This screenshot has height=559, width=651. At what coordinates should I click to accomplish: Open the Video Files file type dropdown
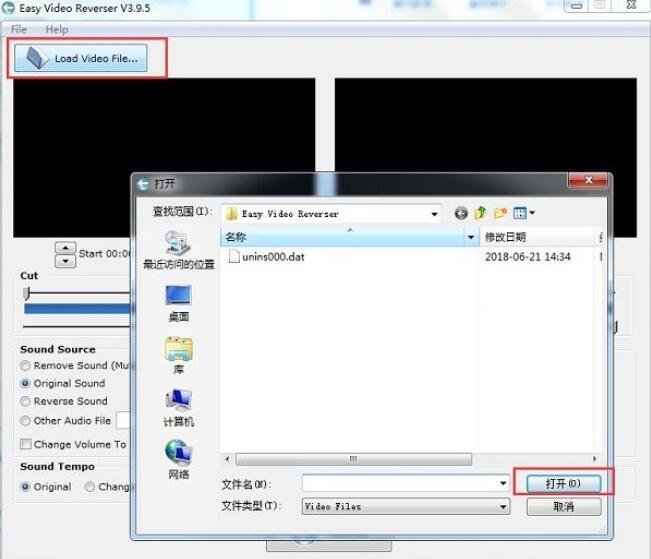pos(503,507)
